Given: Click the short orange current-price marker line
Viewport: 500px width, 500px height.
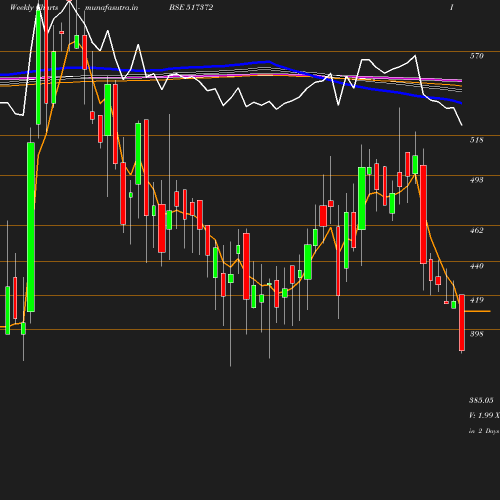Looking at the screenshot, I should tap(477, 311).
